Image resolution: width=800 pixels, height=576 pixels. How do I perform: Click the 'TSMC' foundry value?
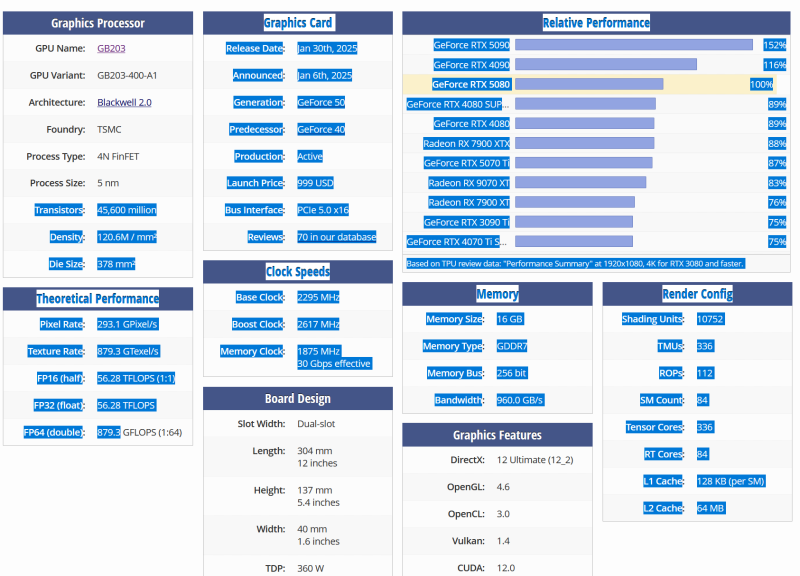(x=109, y=130)
